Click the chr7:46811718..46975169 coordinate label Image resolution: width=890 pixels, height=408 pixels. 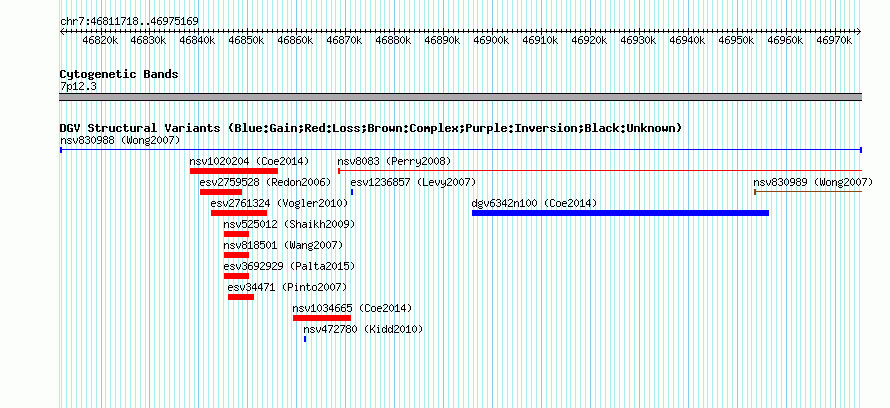129,22
